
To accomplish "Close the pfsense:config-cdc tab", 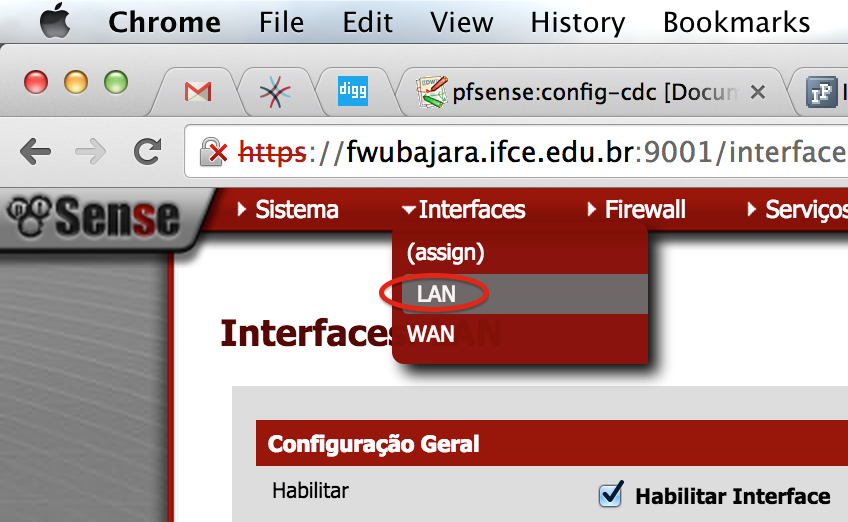I will 758,92.
